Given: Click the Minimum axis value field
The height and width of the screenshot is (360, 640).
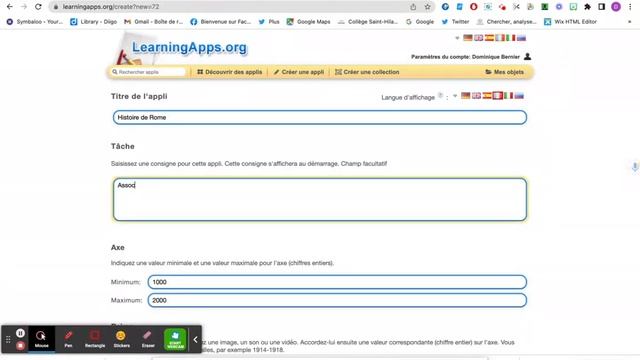Looking at the screenshot, I should point(337,282).
